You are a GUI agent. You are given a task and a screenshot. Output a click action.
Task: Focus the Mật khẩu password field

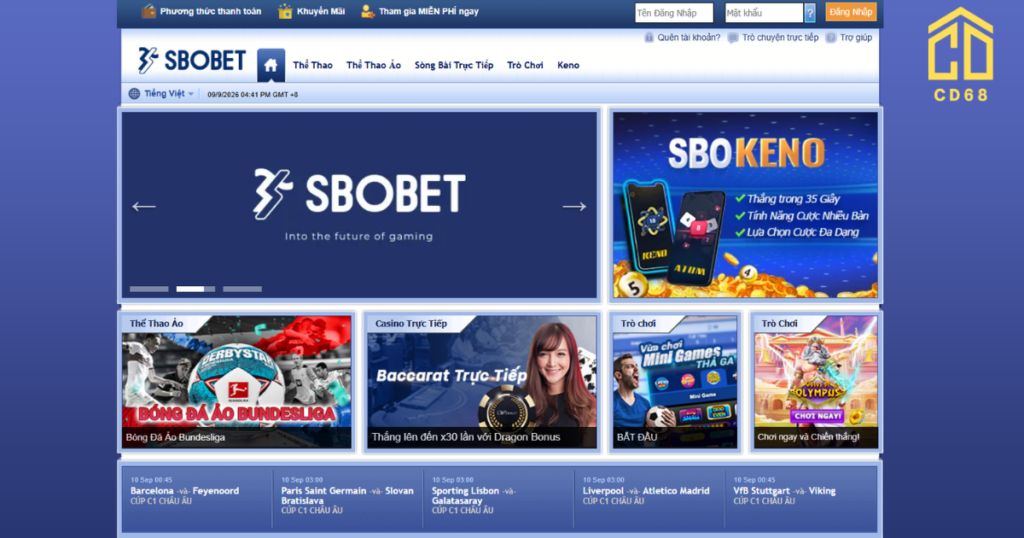tap(764, 13)
